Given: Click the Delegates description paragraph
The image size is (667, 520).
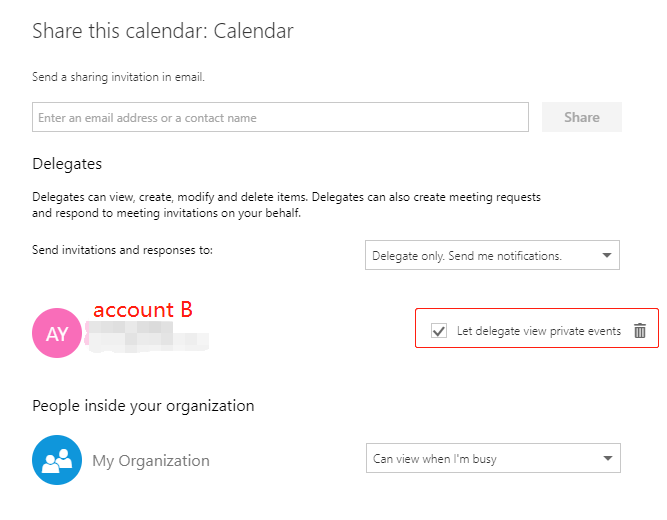Looking at the screenshot, I should [x=286, y=205].
